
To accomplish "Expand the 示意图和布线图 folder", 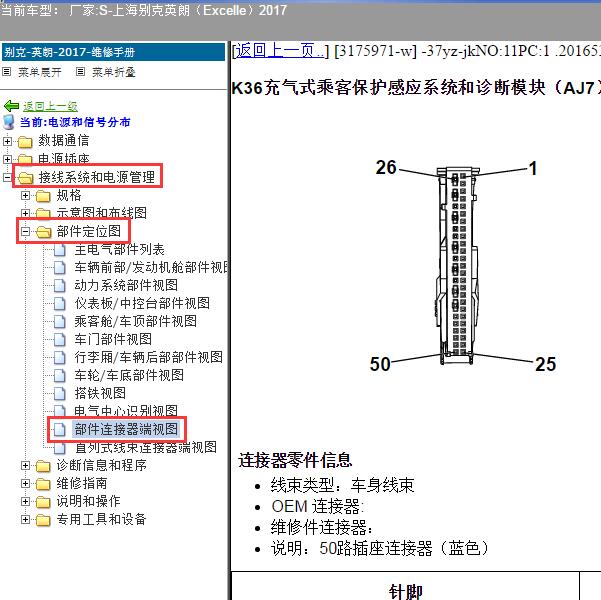I will (x=25, y=213).
